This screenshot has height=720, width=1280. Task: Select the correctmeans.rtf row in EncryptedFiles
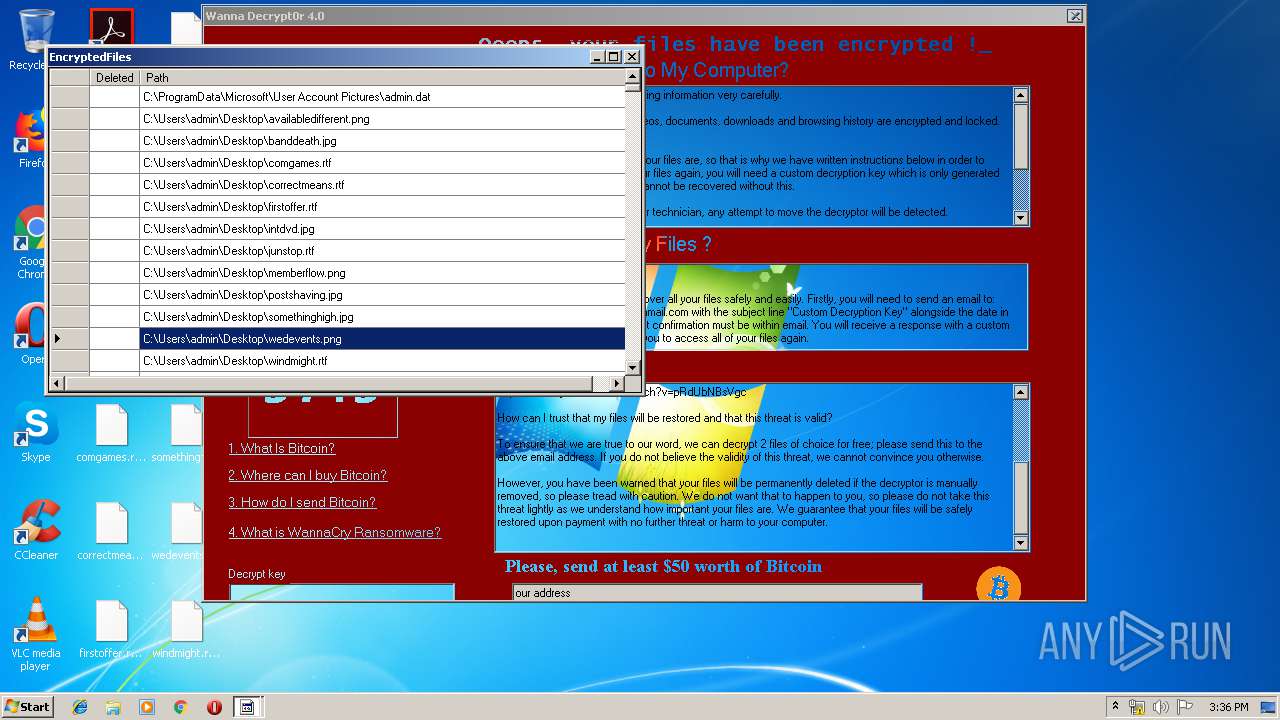pos(382,185)
